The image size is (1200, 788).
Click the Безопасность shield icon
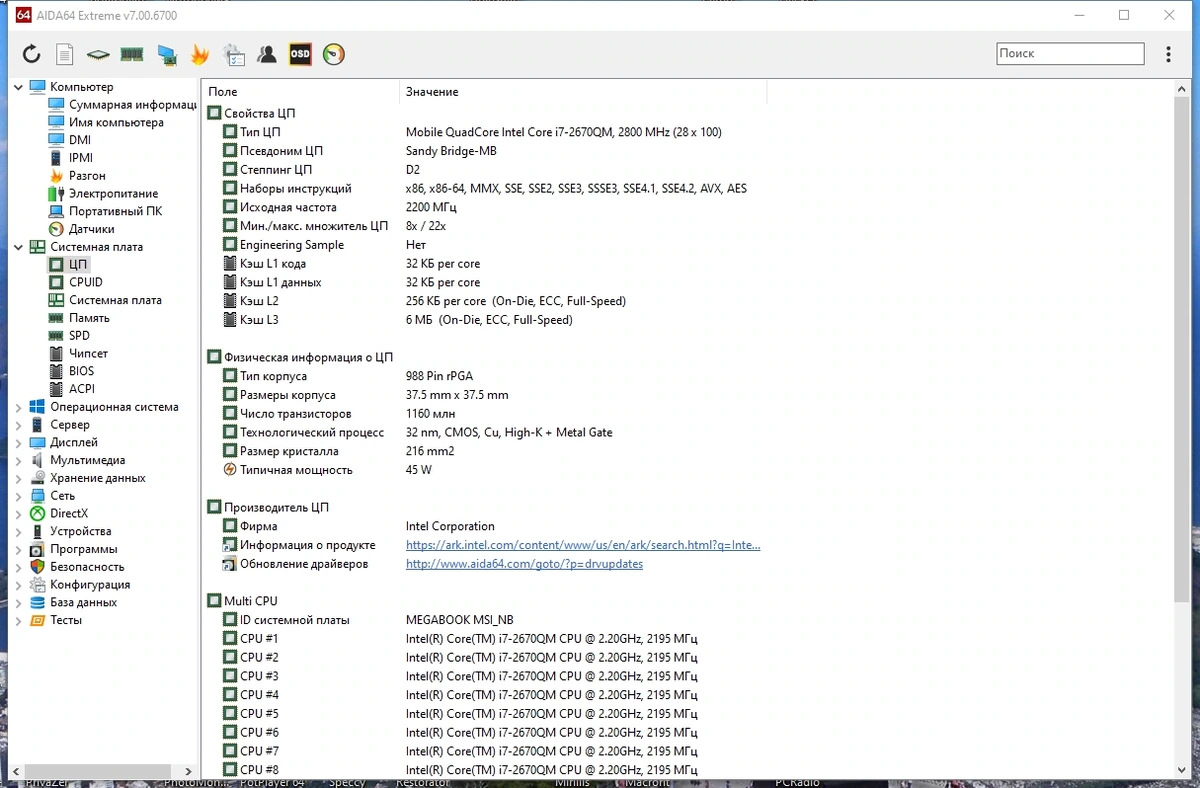pos(37,567)
